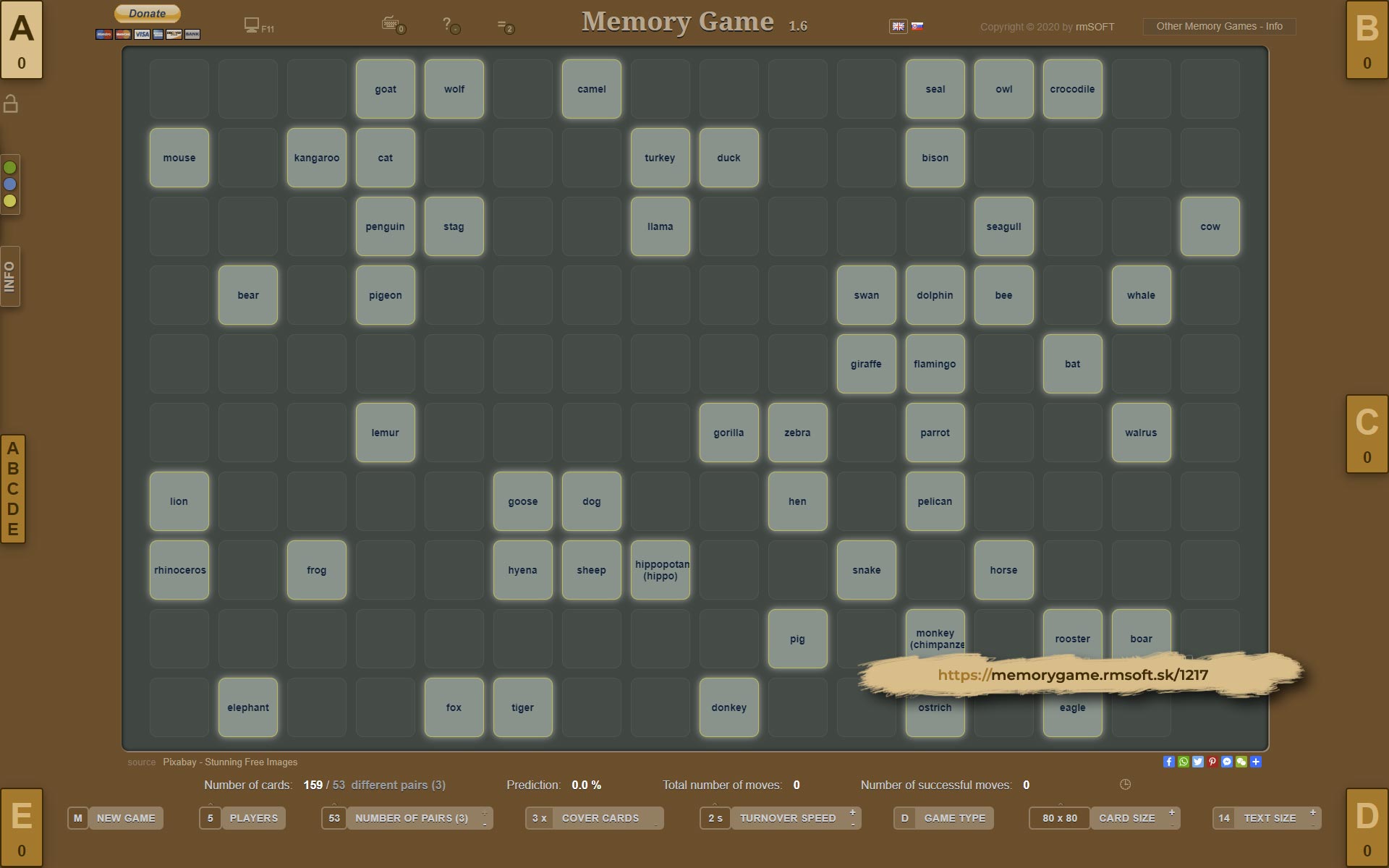Click the padlock lock icon
The height and width of the screenshot is (868, 1389).
tap(11, 104)
